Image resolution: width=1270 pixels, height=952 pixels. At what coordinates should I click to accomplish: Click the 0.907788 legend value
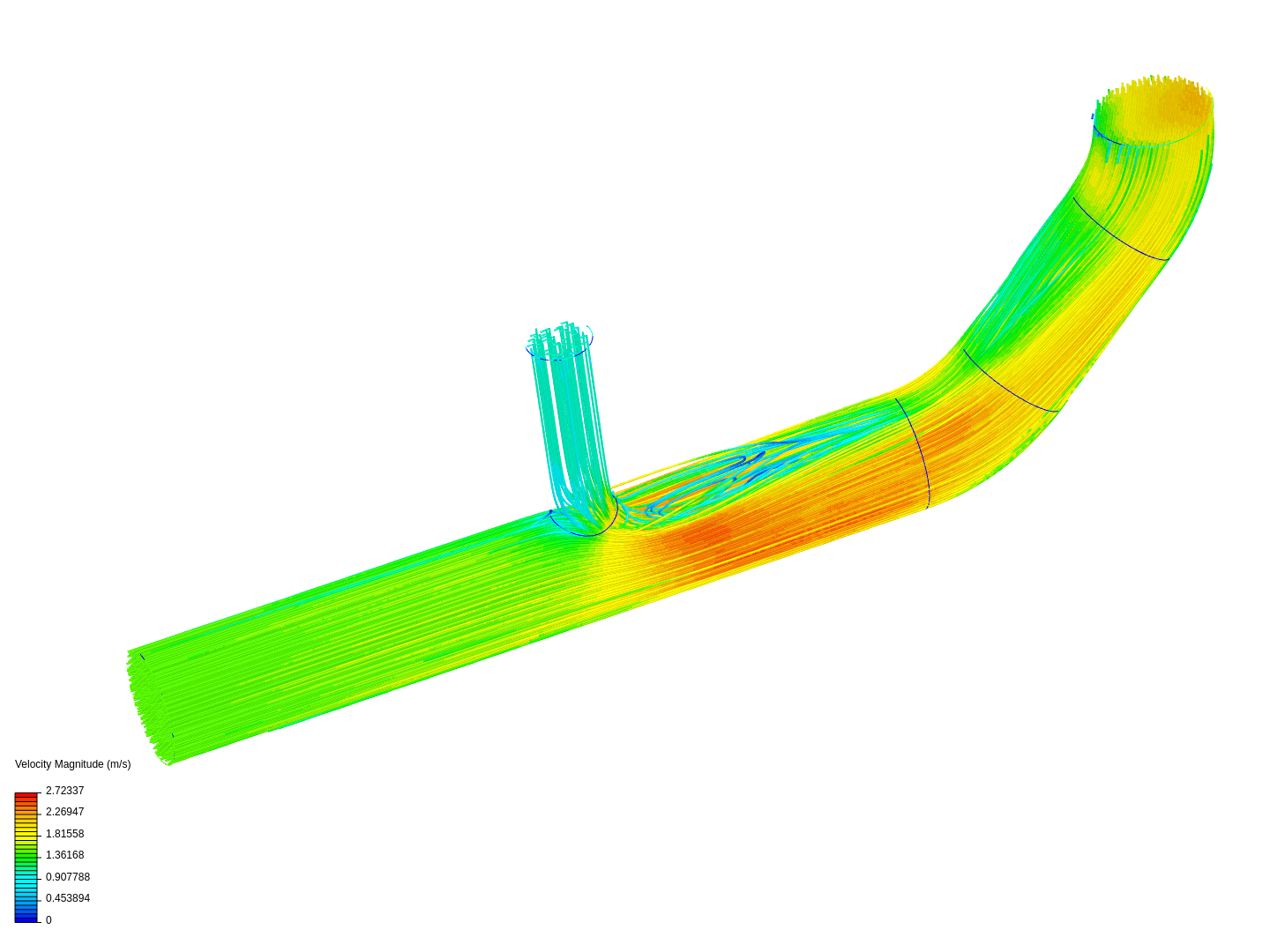tap(68, 877)
